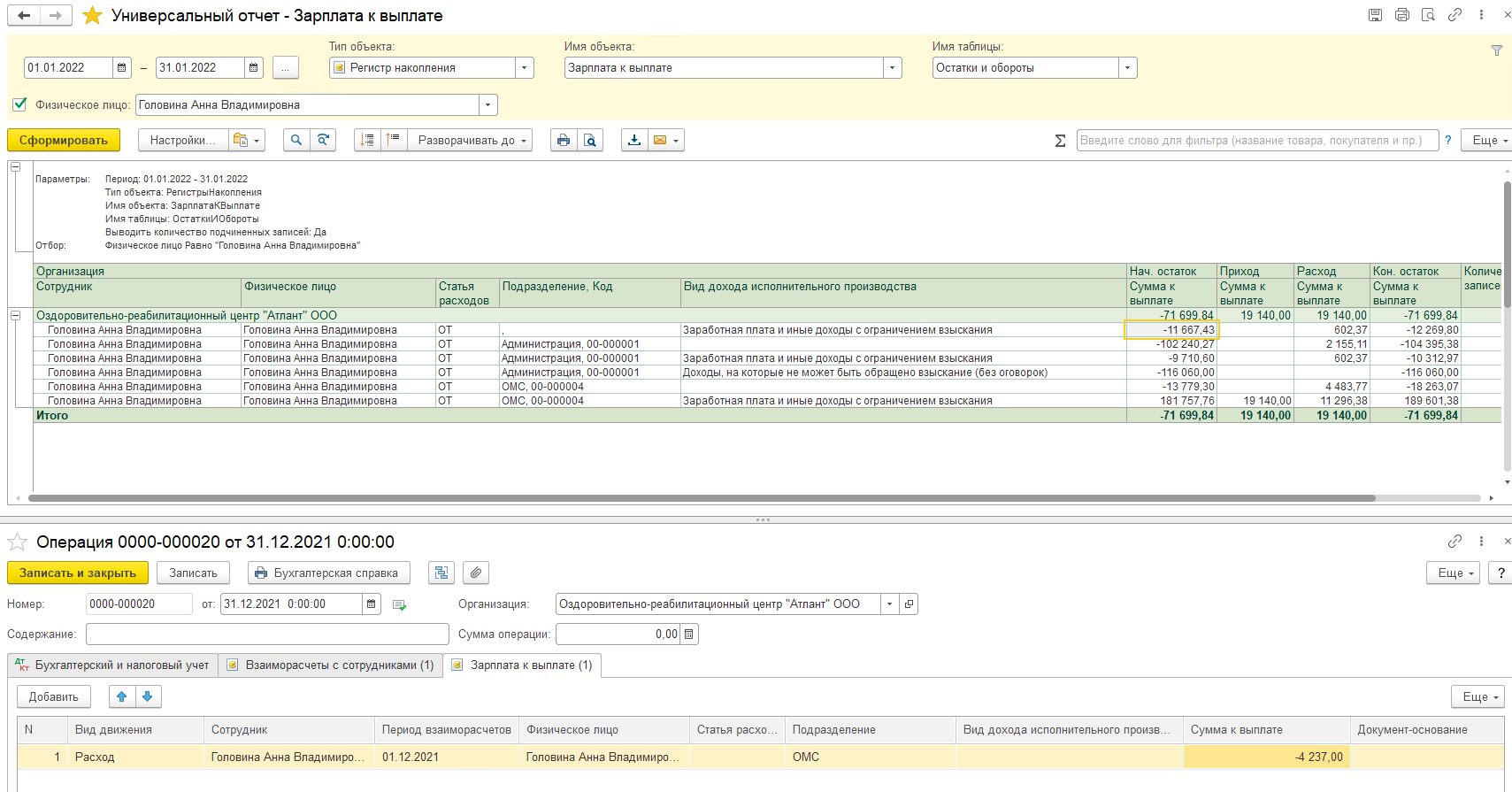The image size is (1512, 792).
Task: Click the find (magnifier) icon in report toolbar
Action: pyautogui.click(x=296, y=140)
